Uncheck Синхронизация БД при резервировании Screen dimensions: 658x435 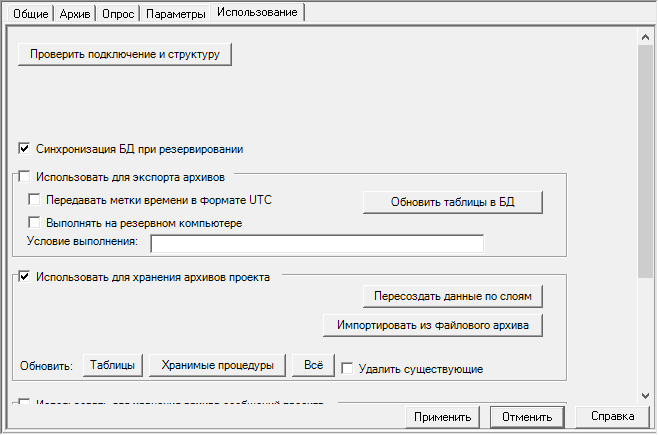coord(24,148)
